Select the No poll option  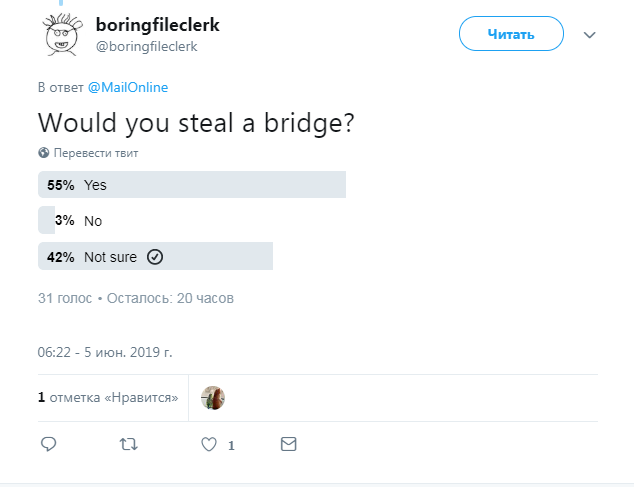pyautogui.click(x=93, y=221)
